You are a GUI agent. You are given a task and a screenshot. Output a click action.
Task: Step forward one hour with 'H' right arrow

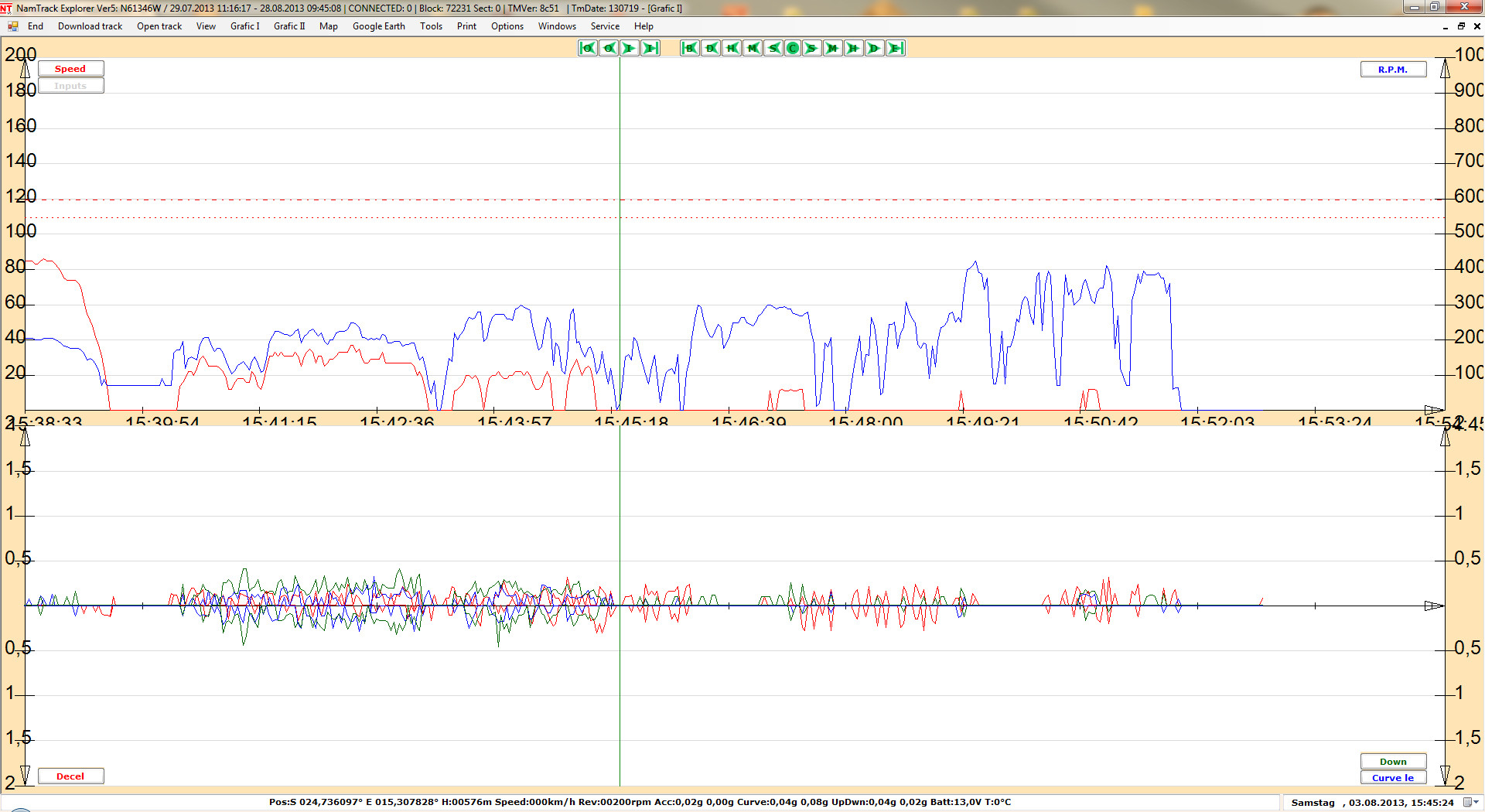click(x=853, y=48)
